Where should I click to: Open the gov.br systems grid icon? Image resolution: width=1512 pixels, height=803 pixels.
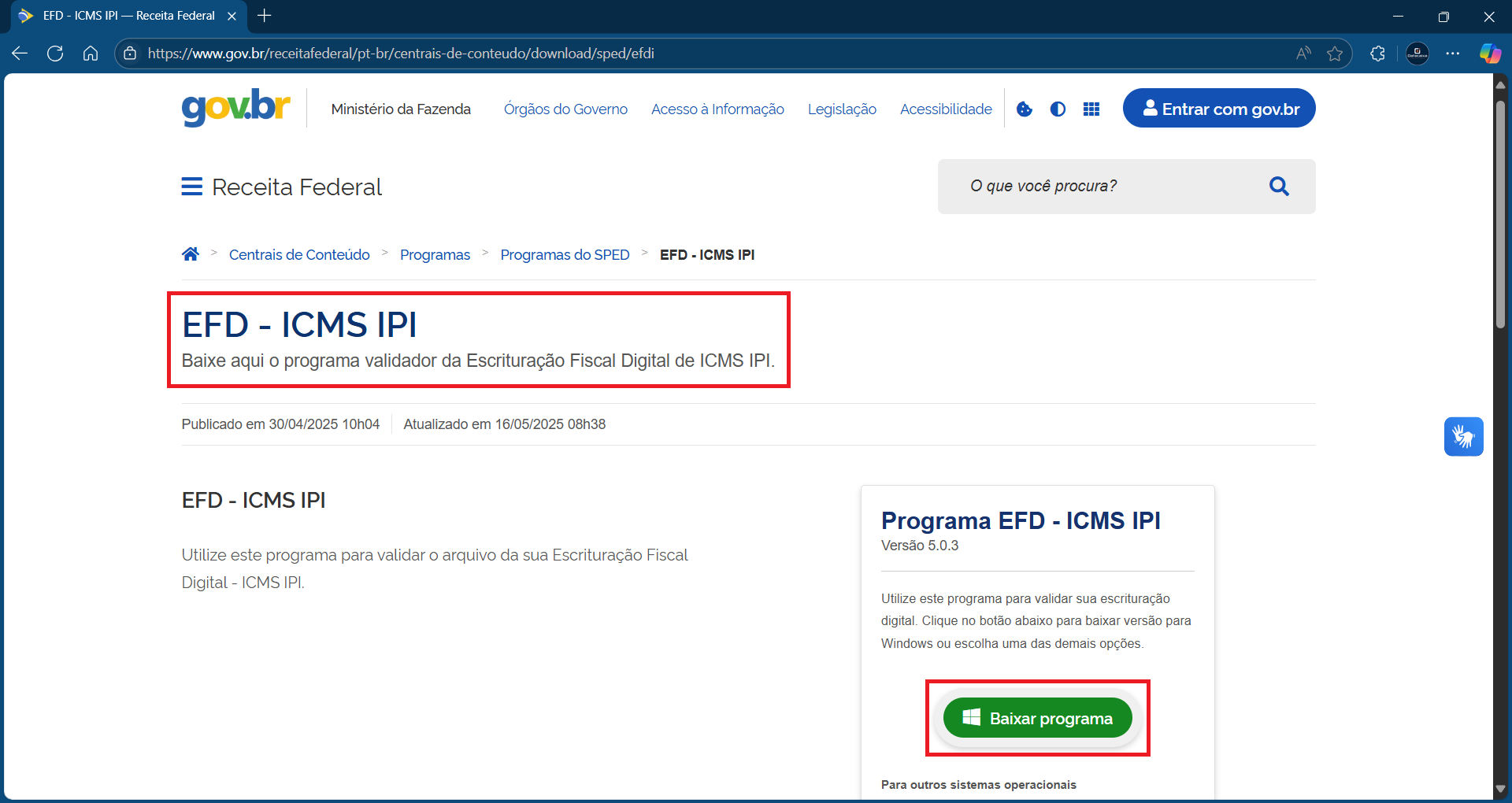1091,109
